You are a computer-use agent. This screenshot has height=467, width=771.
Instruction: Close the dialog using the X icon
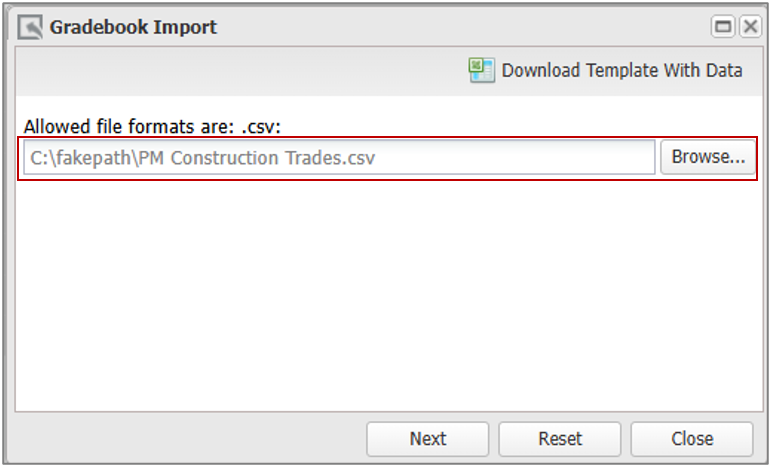pyautogui.click(x=750, y=27)
